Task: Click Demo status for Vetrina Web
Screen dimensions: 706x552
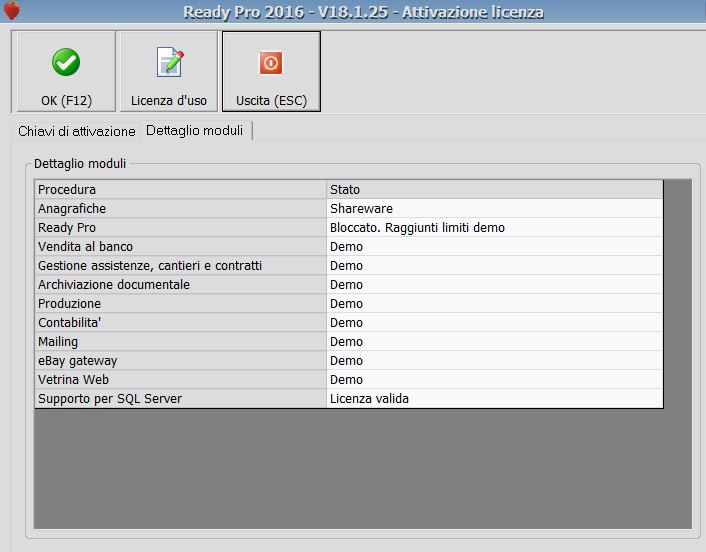Action: tap(495, 379)
